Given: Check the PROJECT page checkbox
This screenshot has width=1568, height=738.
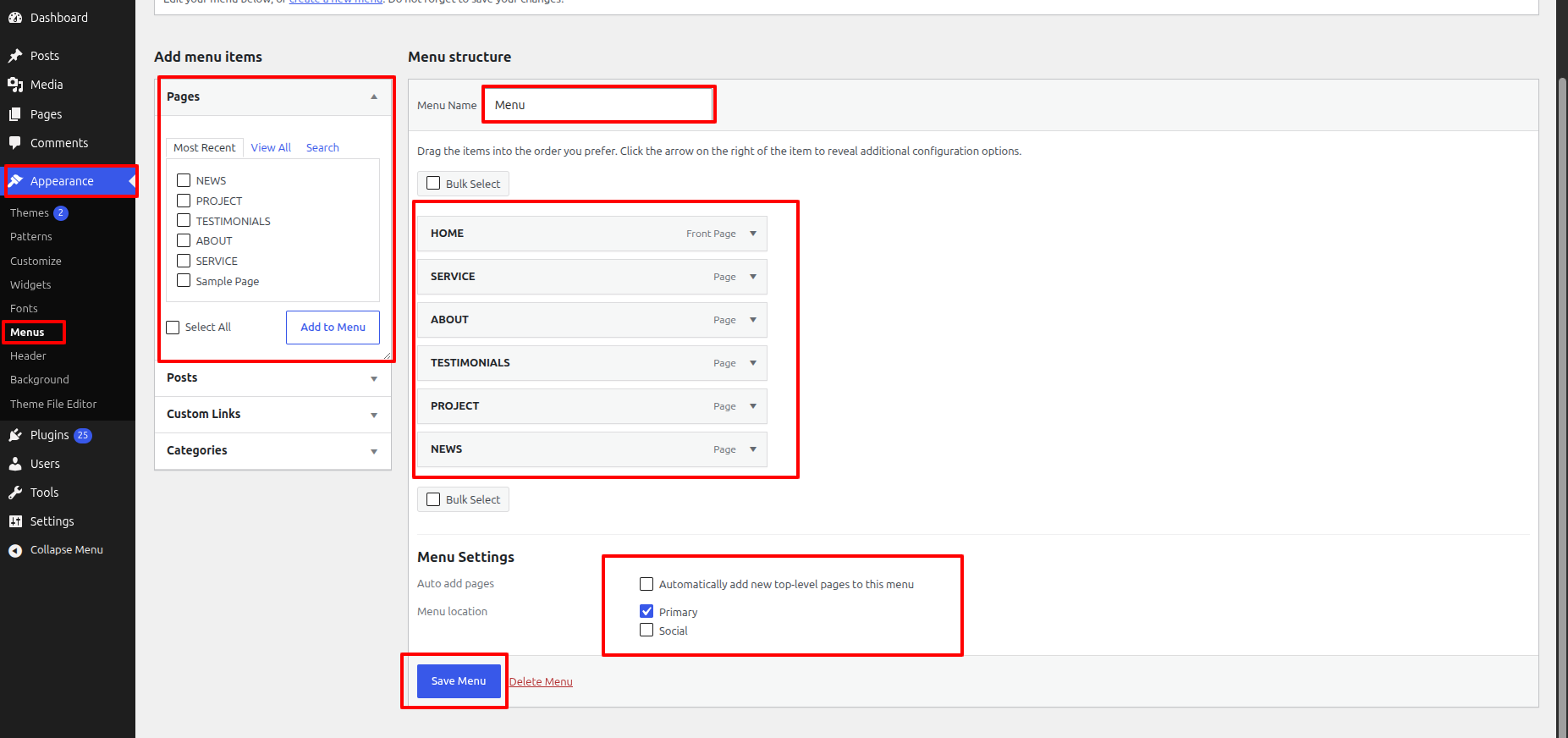Looking at the screenshot, I should pyautogui.click(x=184, y=201).
